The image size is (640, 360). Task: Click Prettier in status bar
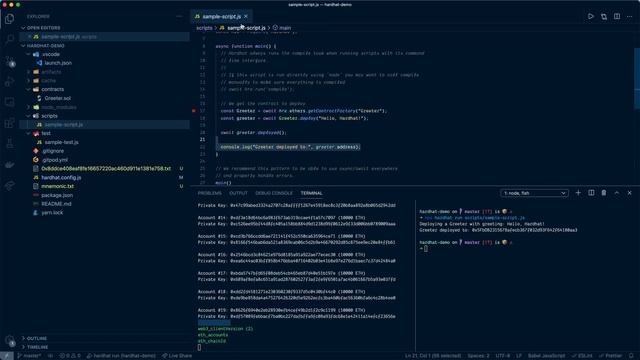pos(611,356)
